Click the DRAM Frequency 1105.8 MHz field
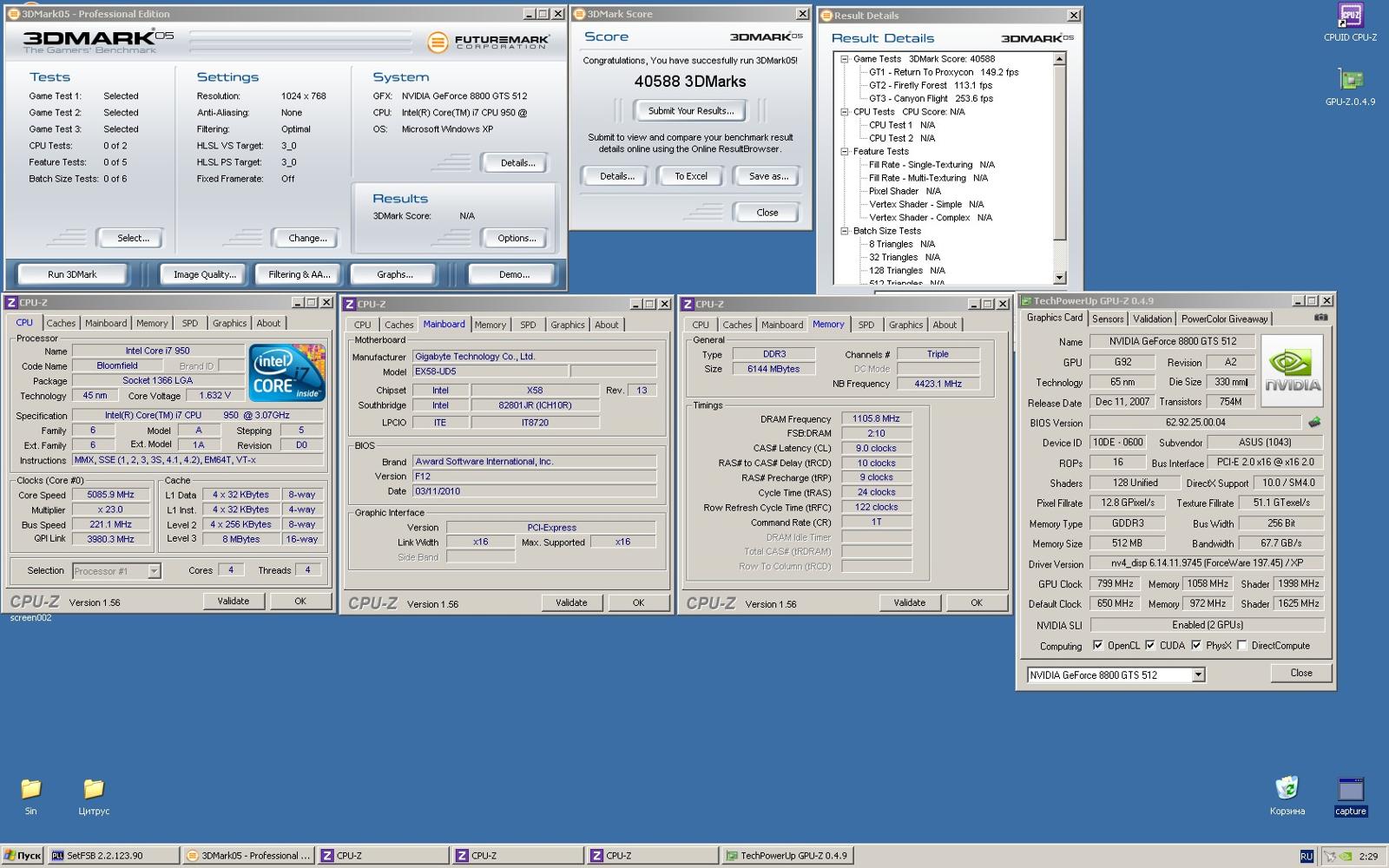 (x=876, y=418)
